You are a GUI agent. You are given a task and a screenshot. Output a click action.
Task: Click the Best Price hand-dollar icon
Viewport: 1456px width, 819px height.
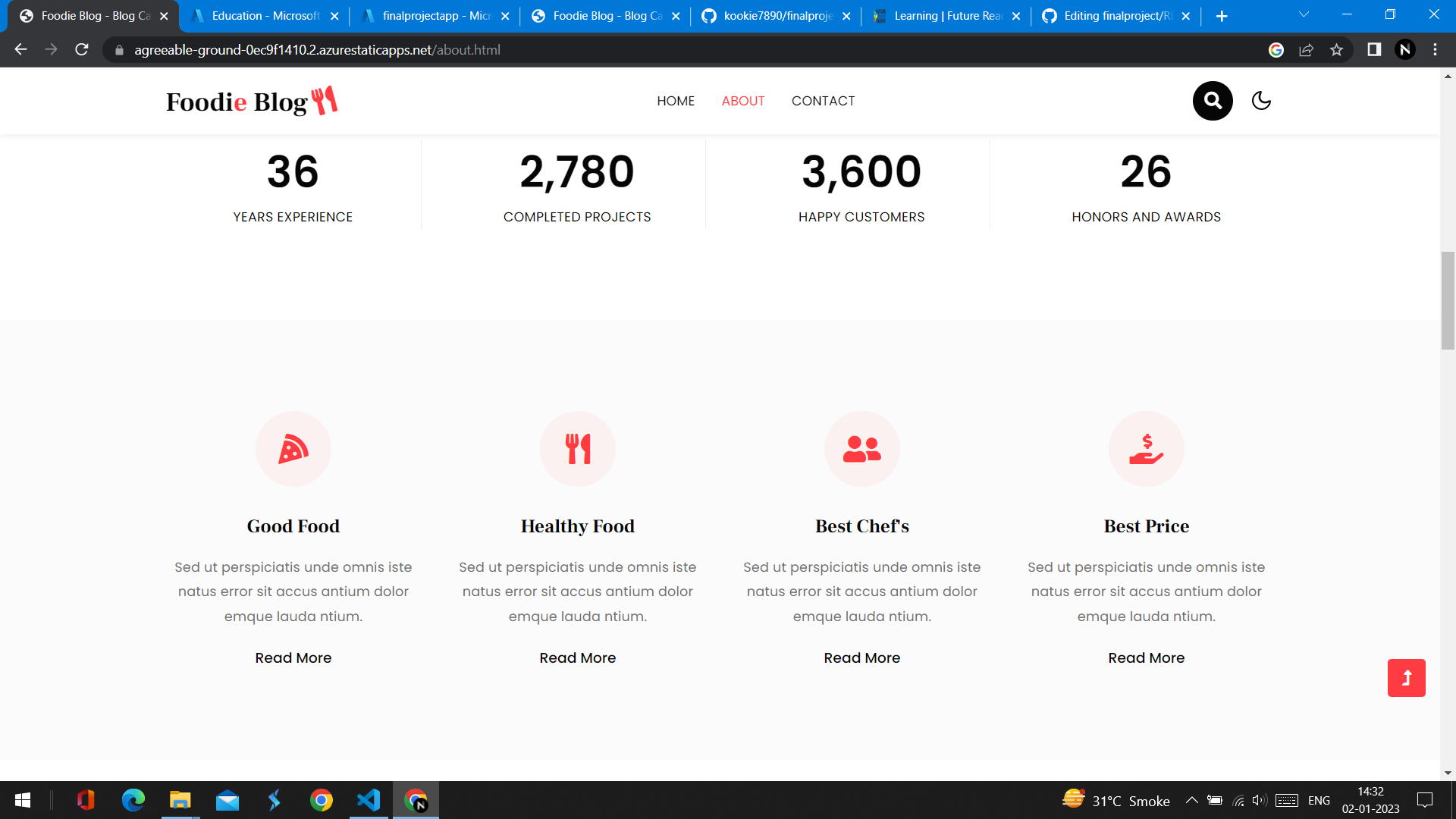(x=1147, y=449)
